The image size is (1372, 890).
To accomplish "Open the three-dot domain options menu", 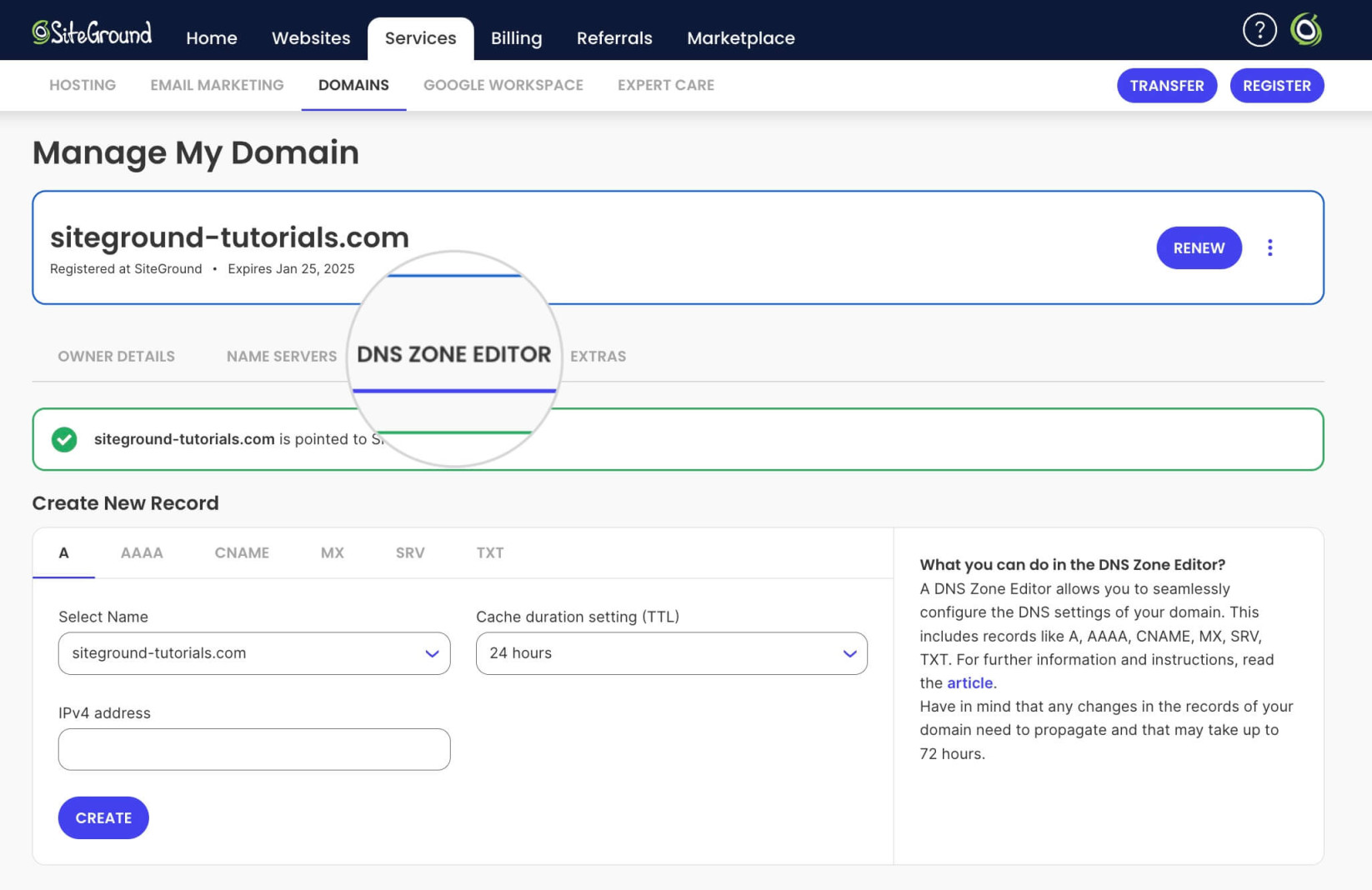I will pyautogui.click(x=1269, y=247).
